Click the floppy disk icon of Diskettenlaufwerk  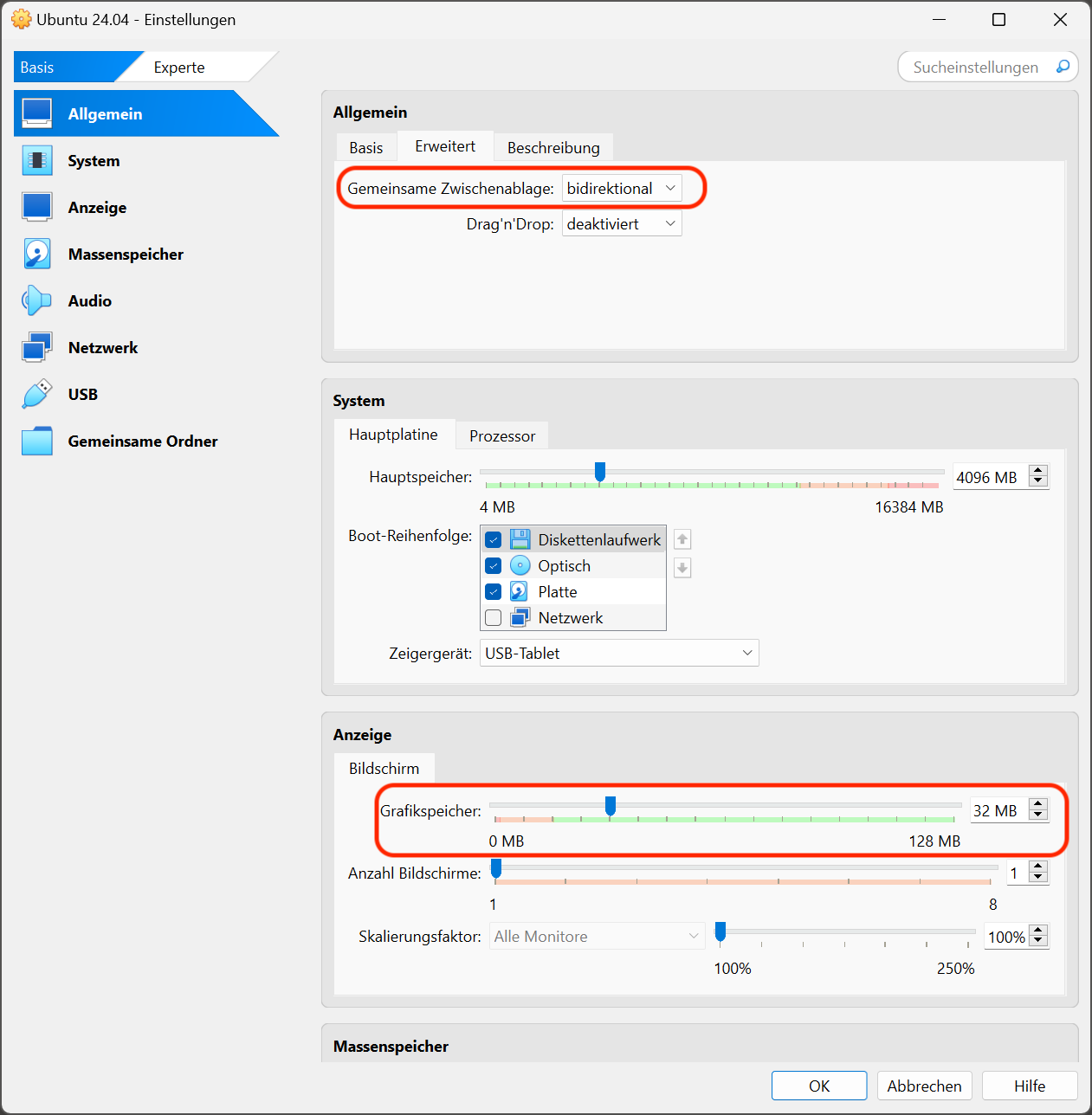pyautogui.click(x=520, y=539)
